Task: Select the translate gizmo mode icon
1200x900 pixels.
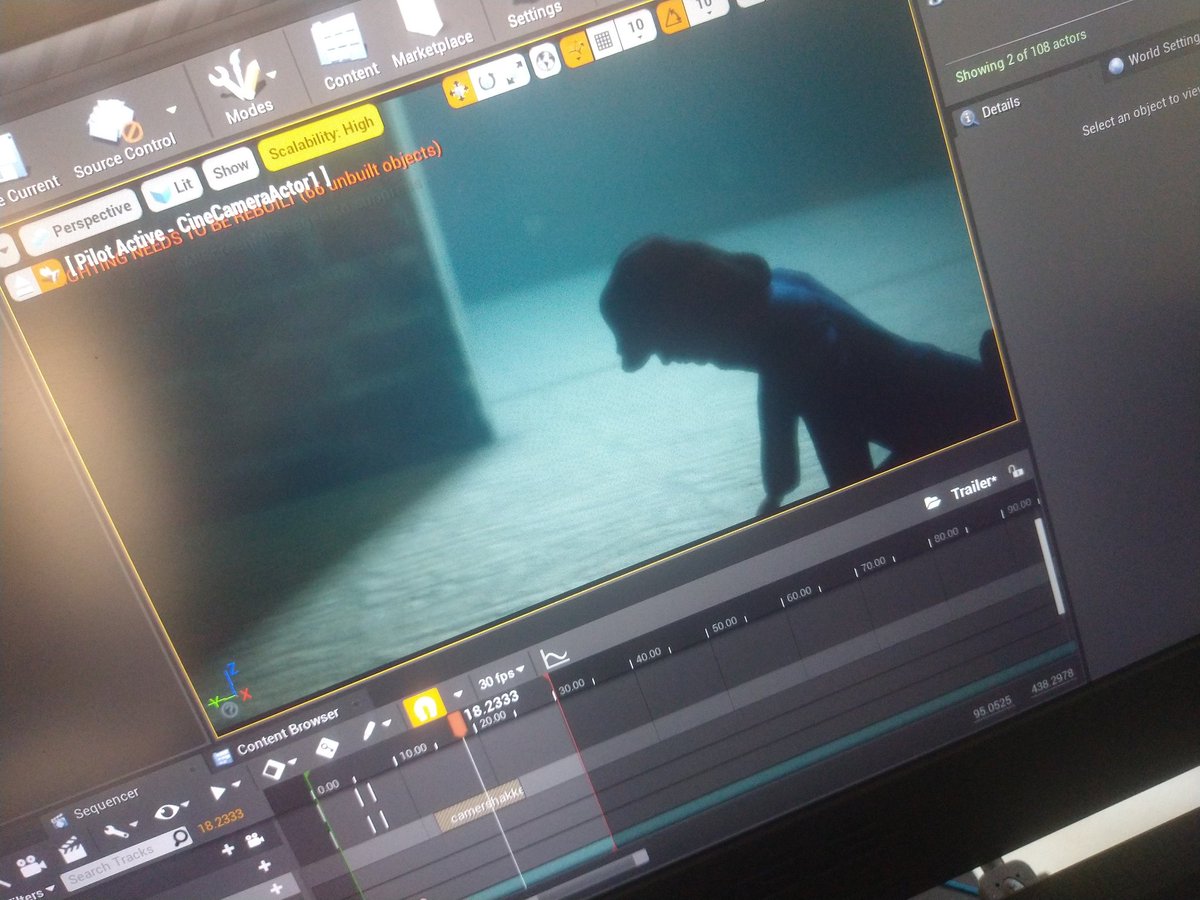Action: tap(461, 90)
